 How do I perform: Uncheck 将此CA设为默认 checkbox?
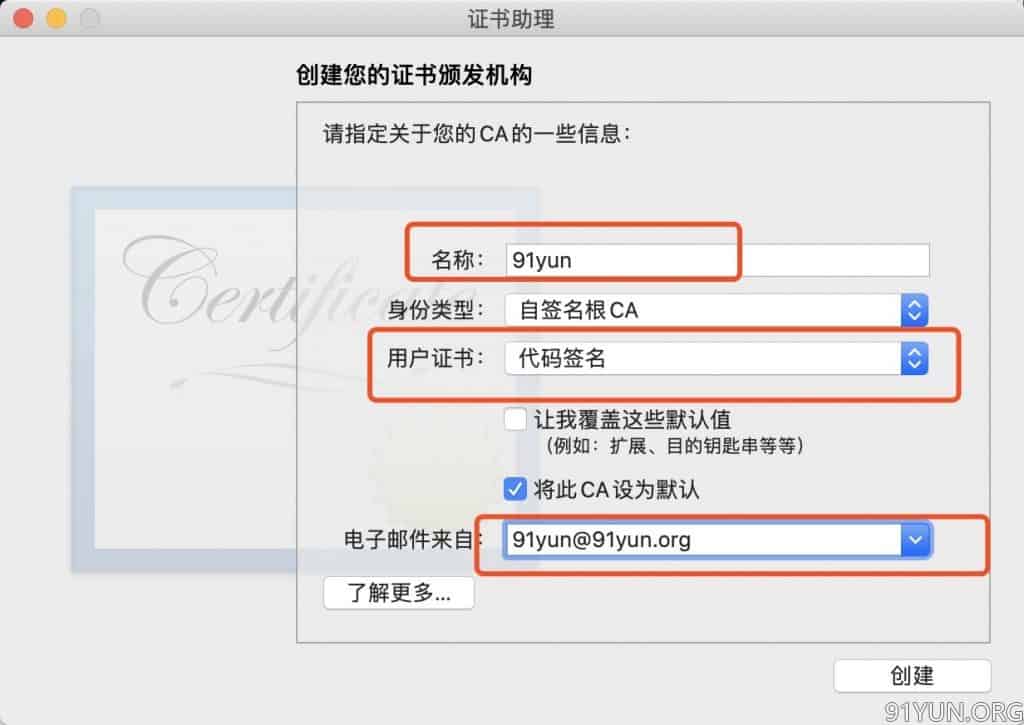(x=515, y=489)
